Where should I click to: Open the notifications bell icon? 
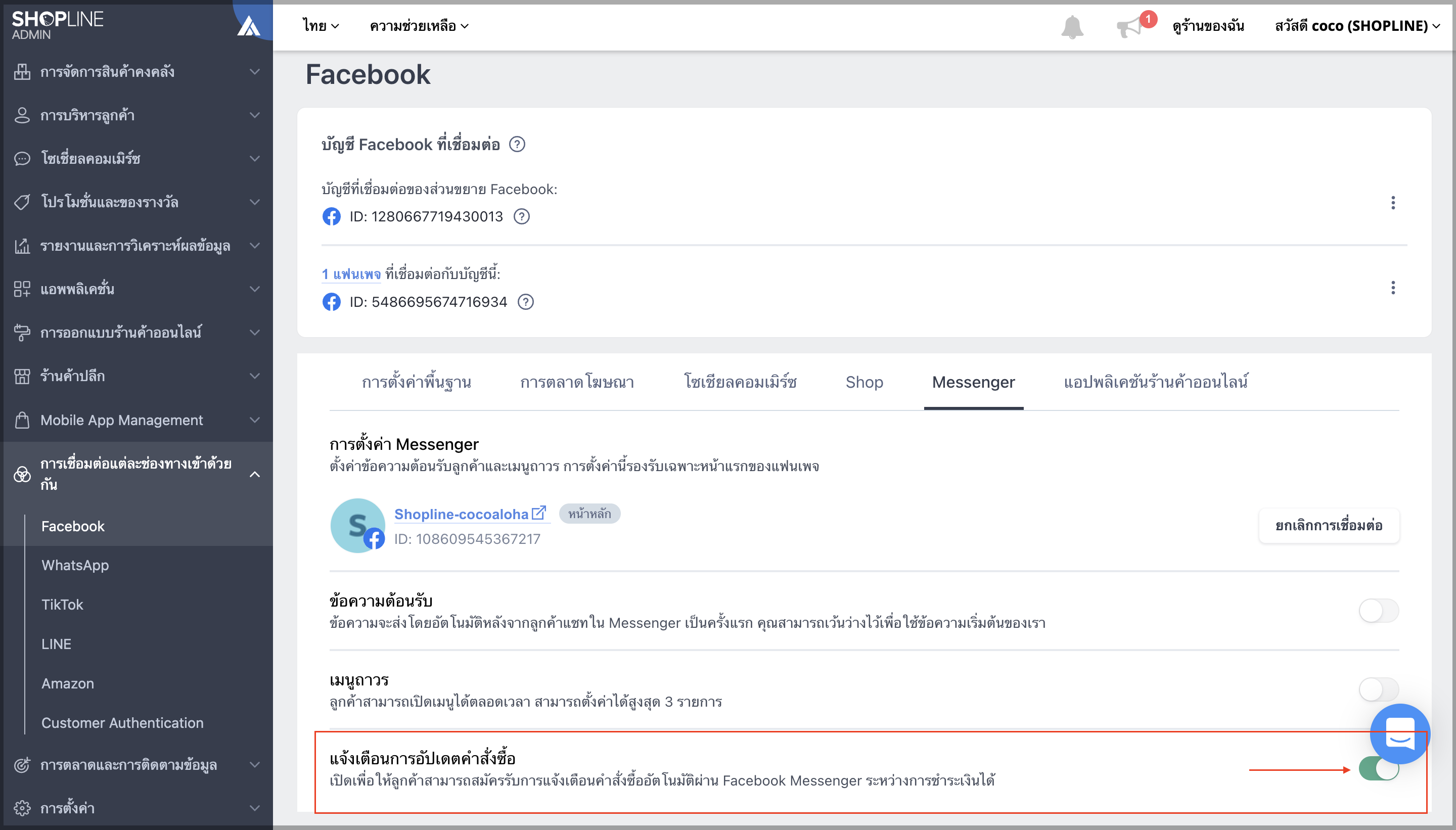[x=1072, y=27]
